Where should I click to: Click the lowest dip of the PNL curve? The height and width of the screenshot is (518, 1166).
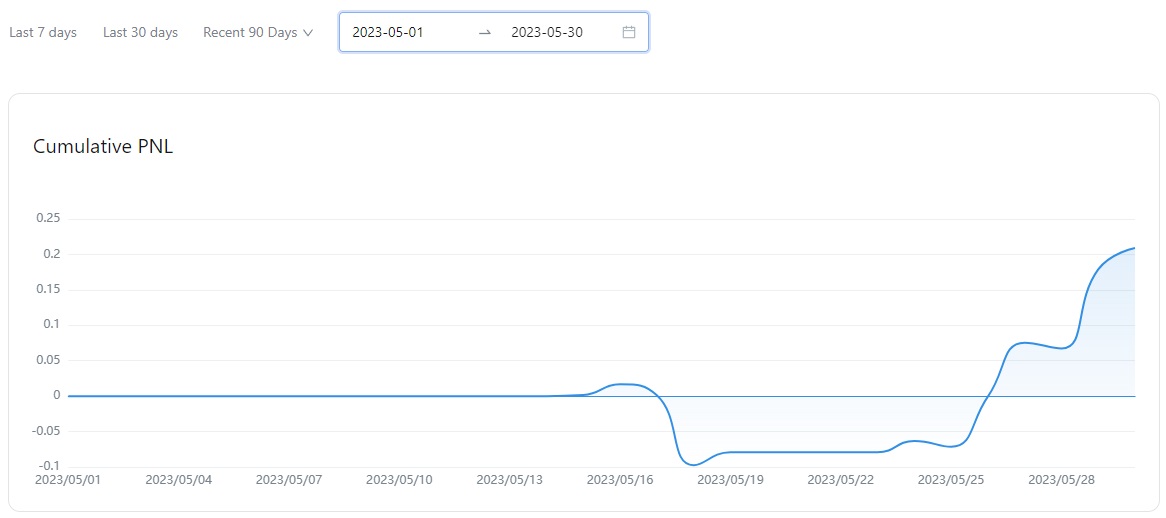coord(693,465)
